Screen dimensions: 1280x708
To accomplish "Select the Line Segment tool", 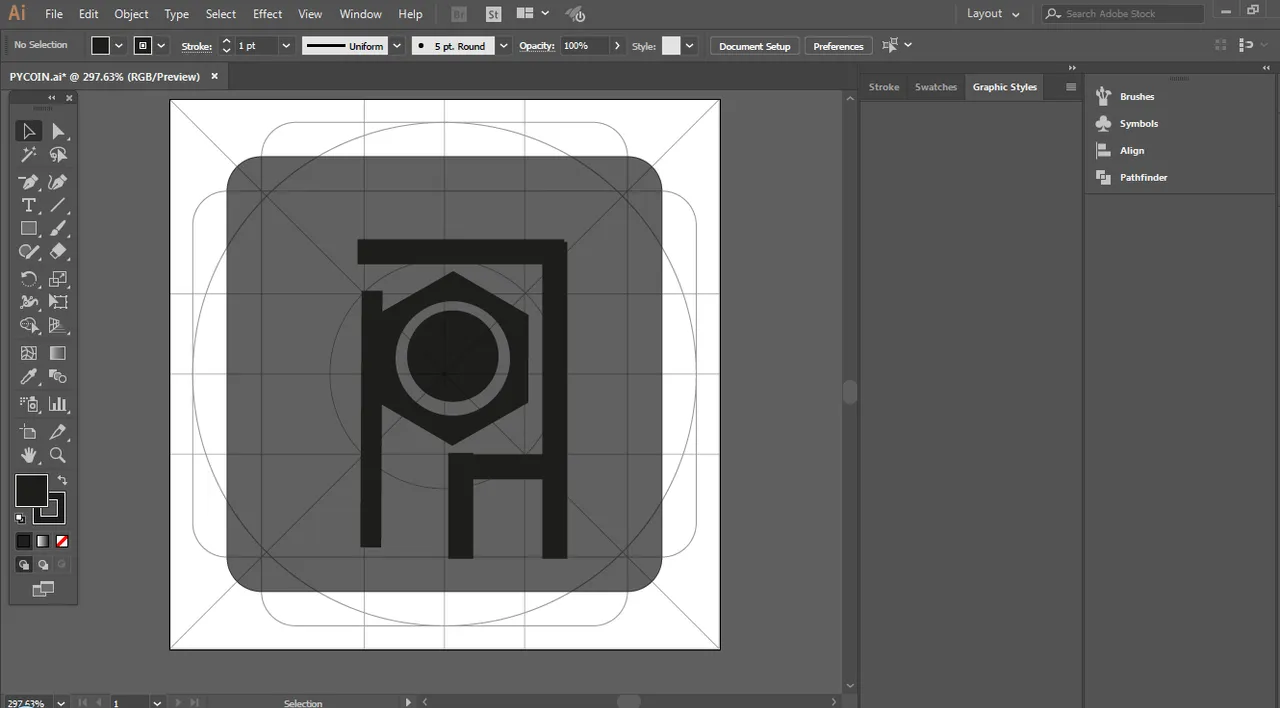I will tap(58, 205).
